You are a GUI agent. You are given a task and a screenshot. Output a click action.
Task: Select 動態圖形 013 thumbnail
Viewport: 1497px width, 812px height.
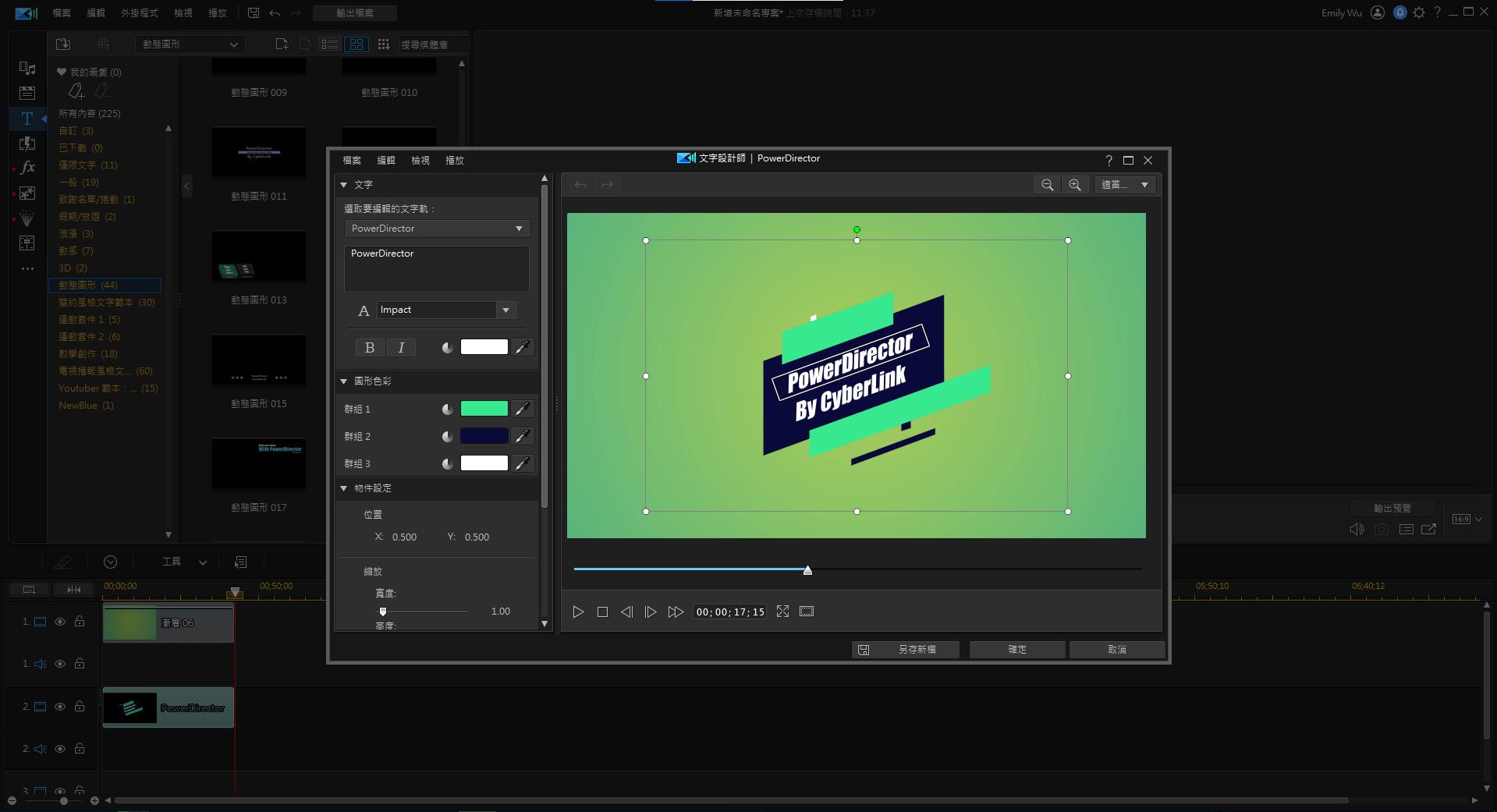click(259, 257)
